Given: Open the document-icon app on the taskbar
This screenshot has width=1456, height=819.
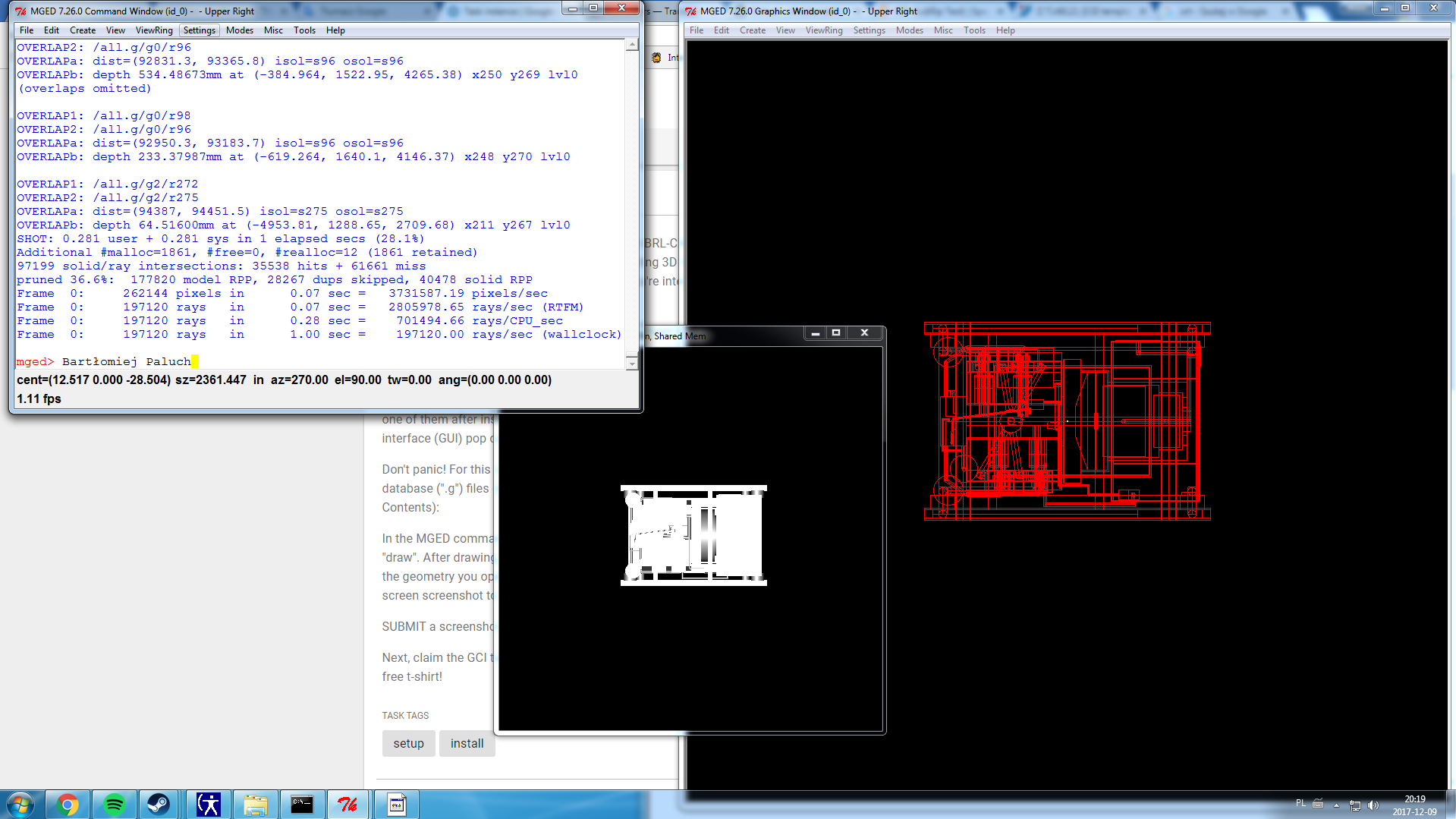Looking at the screenshot, I should pos(396,805).
